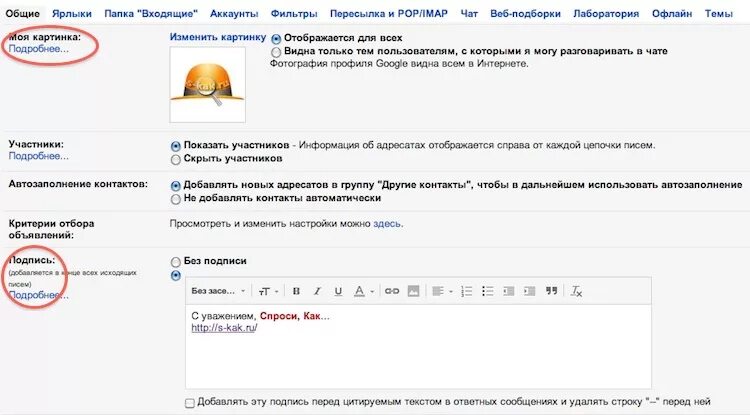
Task: Insert an image into the signature
Action: (x=413, y=291)
